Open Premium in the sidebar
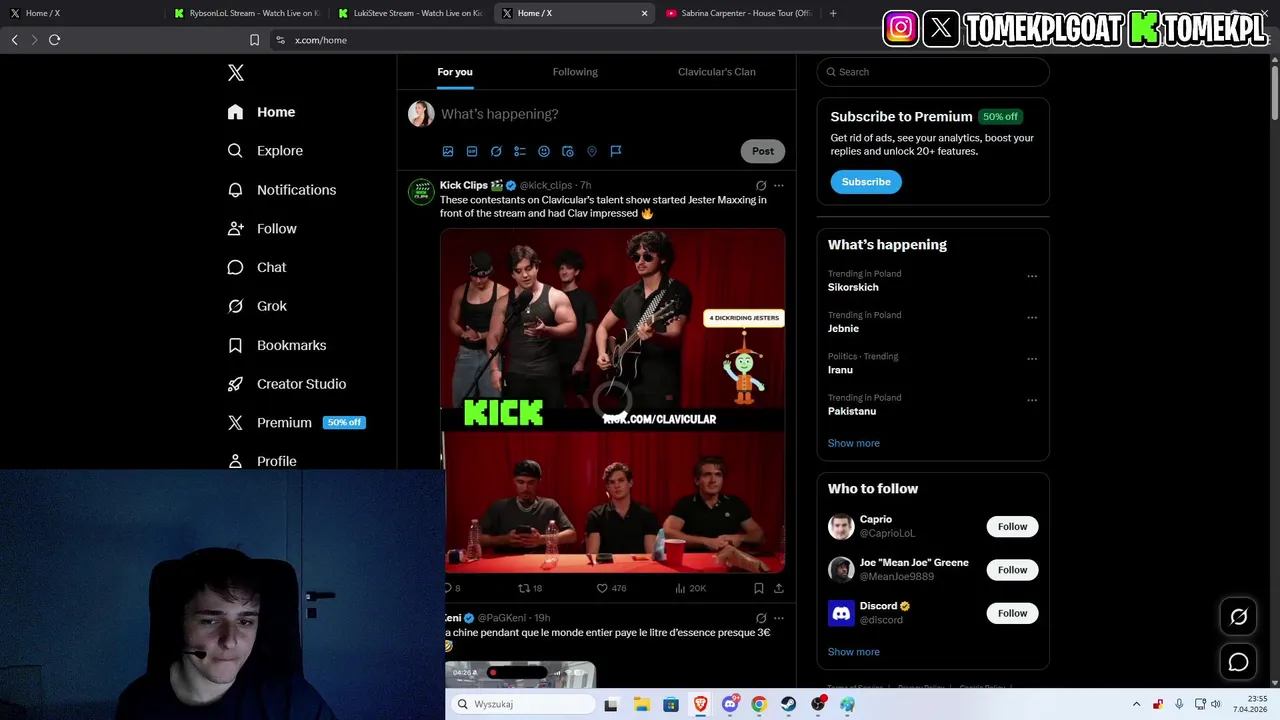This screenshot has width=1280, height=720. point(296,423)
